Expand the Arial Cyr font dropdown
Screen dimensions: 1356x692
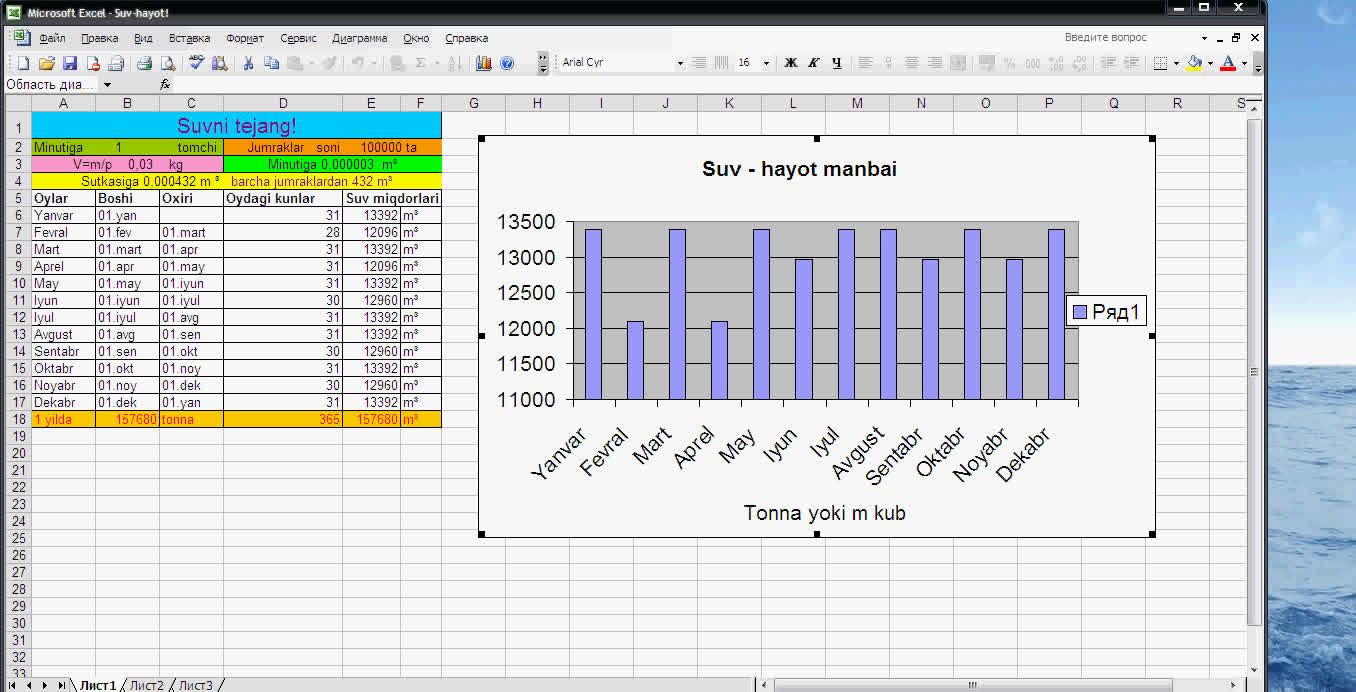pyautogui.click(x=680, y=63)
